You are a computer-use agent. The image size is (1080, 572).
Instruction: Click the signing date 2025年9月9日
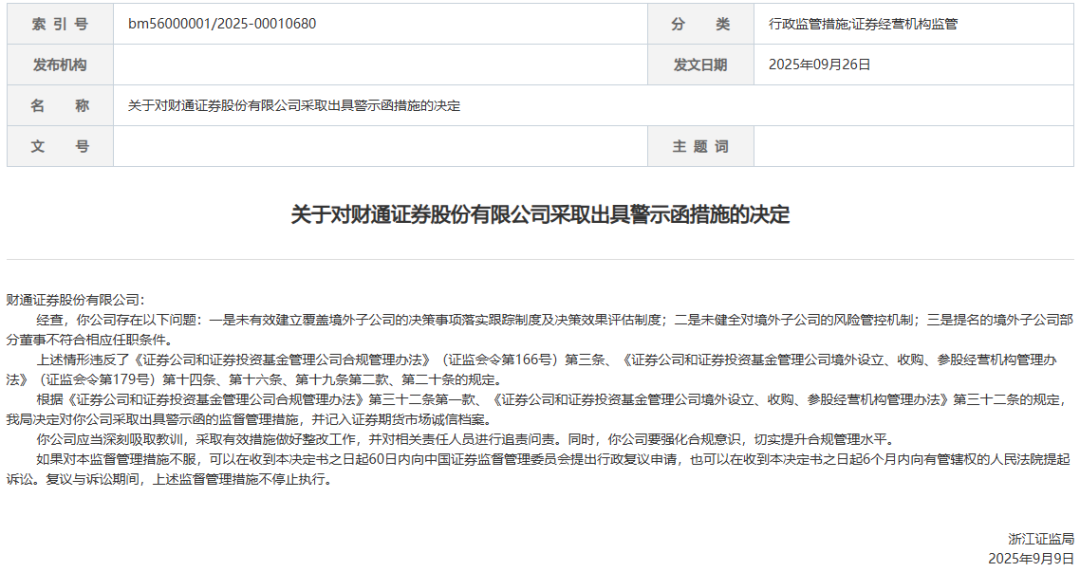(1031, 558)
